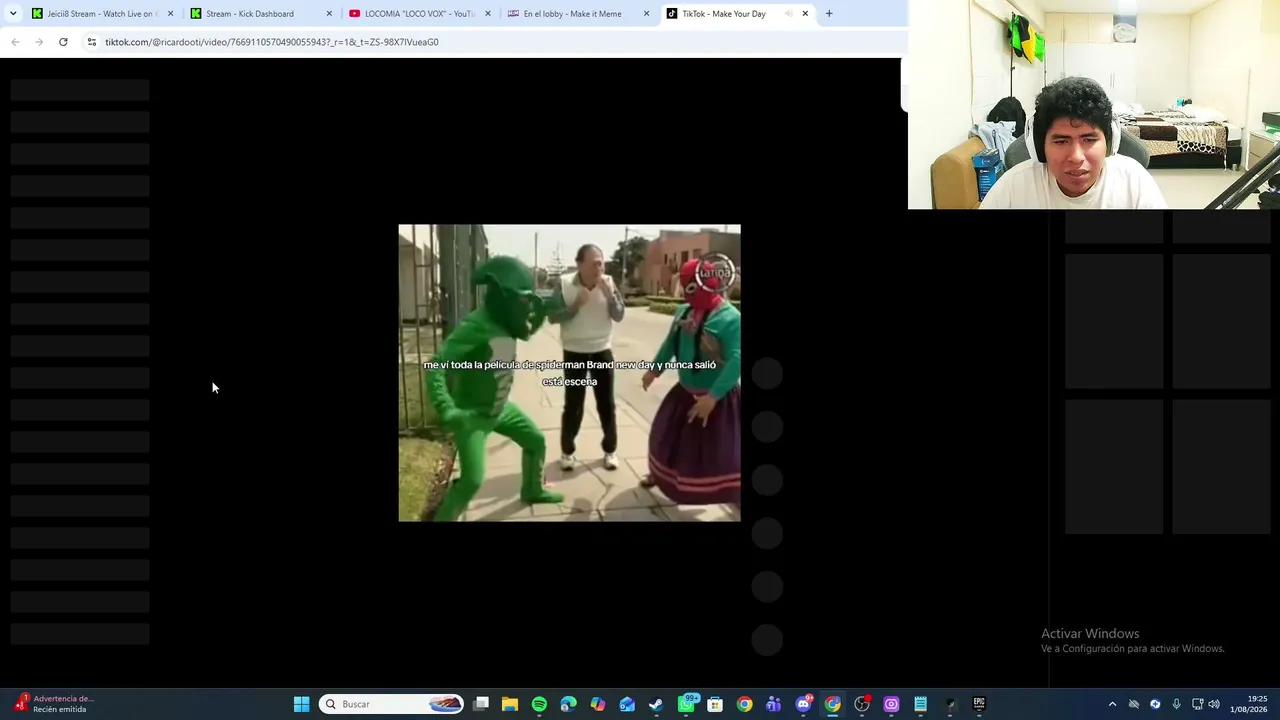Close the TikTok tab

[805, 14]
